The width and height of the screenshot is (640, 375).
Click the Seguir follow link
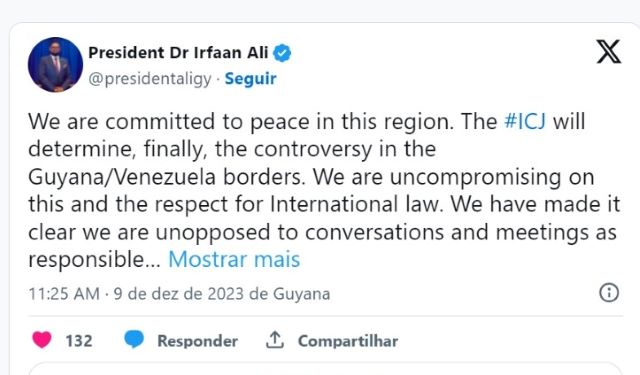[x=251, y=79]
